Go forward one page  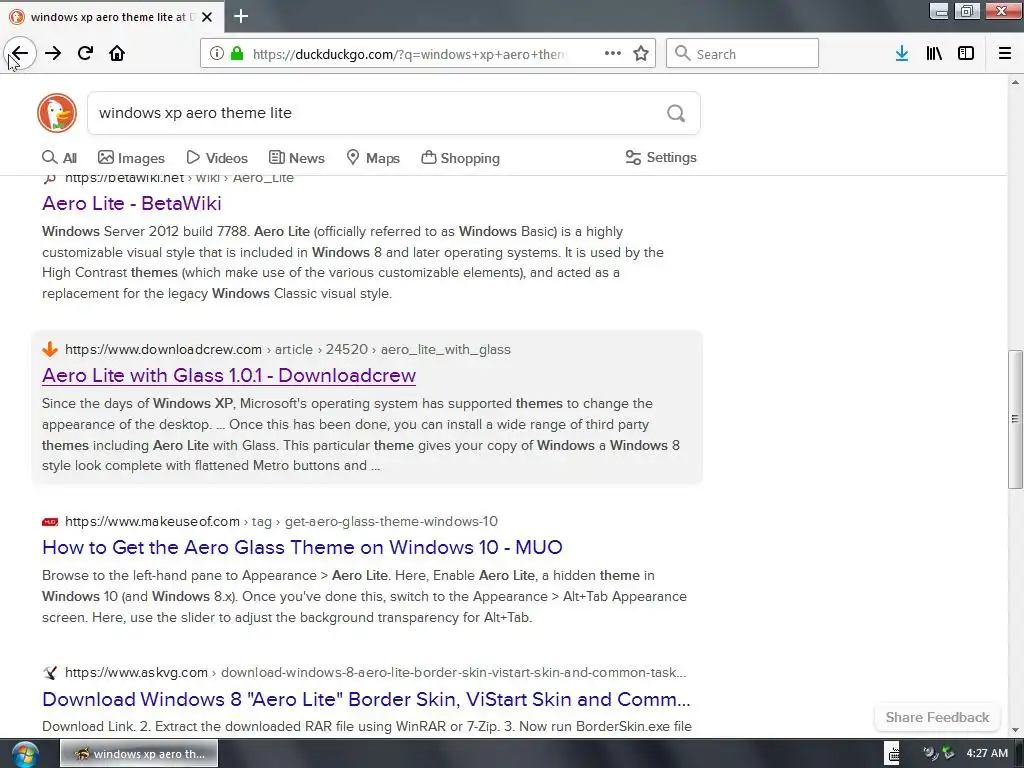tap(53, 54)
